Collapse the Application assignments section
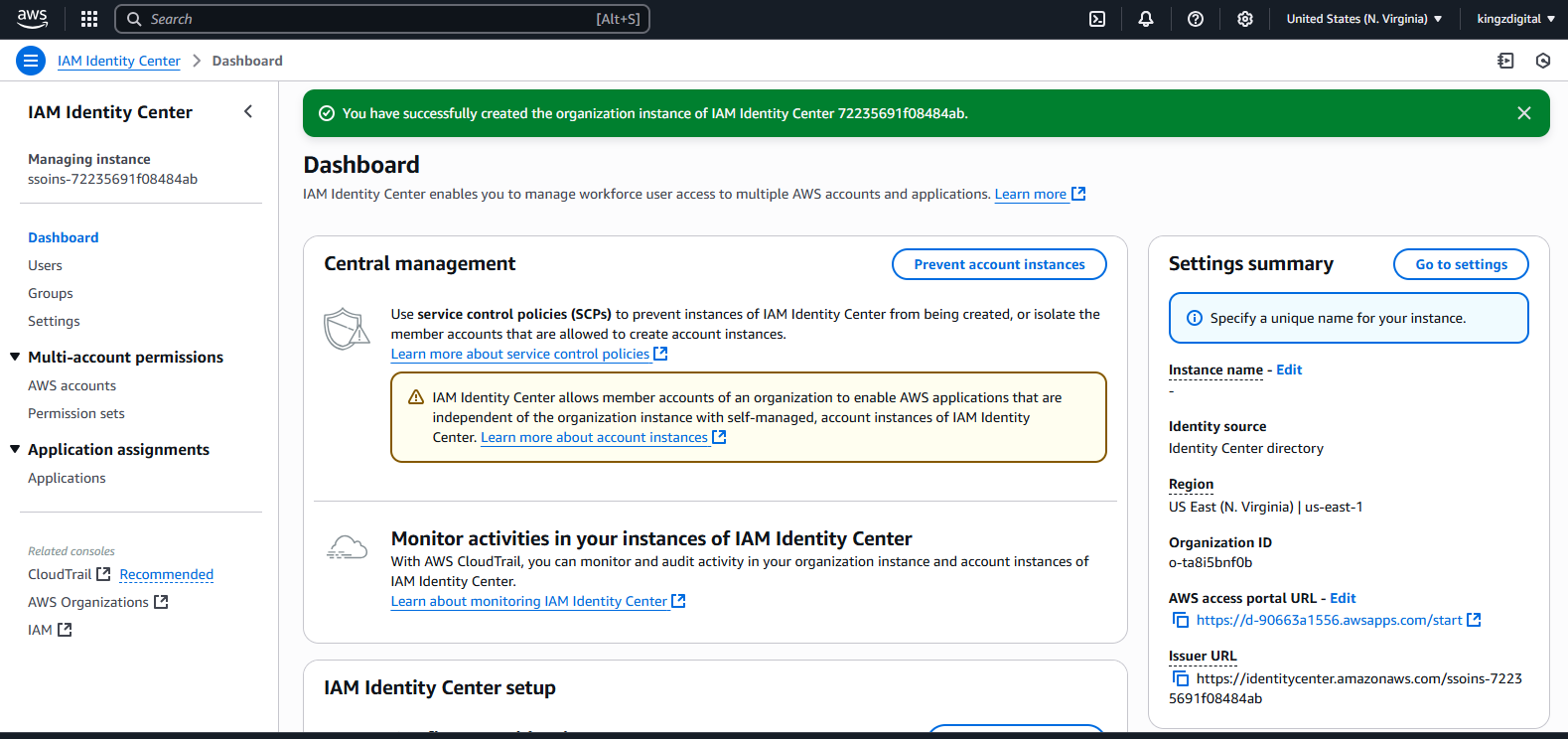Screen dimensions: 1568x739 tap(15, 449)
